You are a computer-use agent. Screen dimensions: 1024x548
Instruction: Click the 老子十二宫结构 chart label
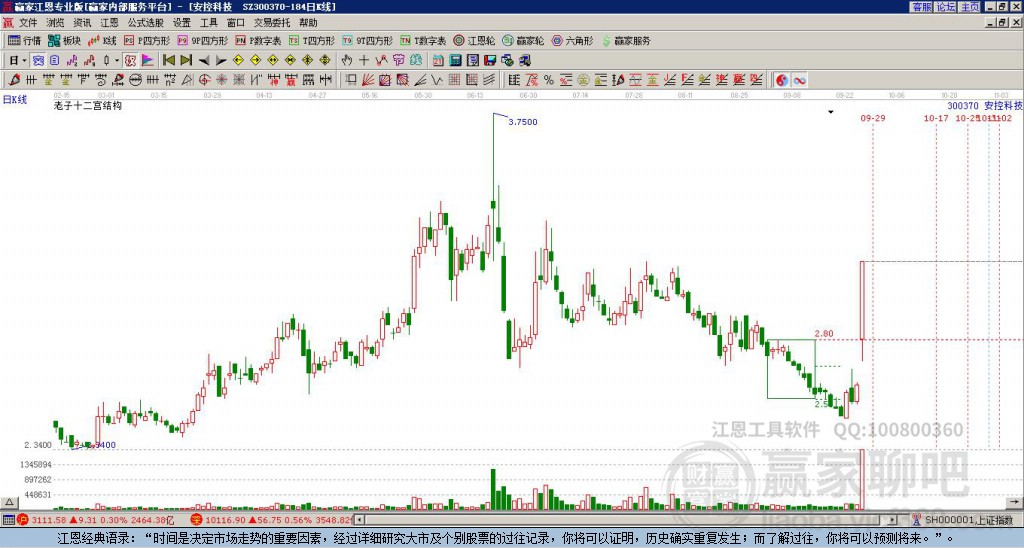[x=88, y=105]
